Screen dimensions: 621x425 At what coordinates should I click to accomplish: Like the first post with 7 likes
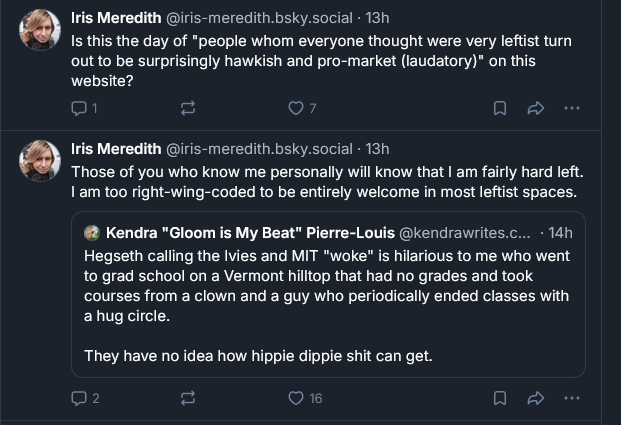pyautogui.click(x=296, y=108)
